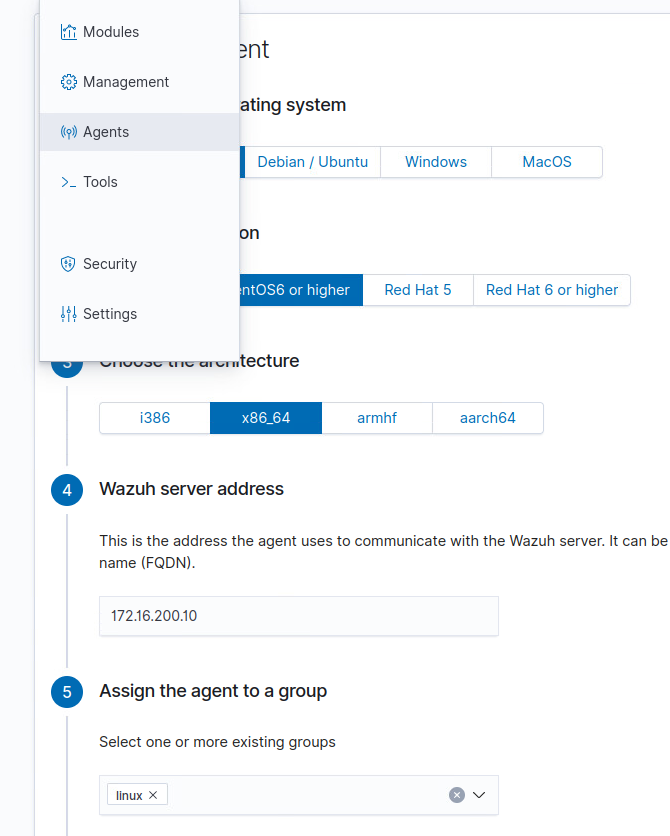Choose the aarch64 architecture button
This screenshot has height=836, width=670.
point(487,418)
